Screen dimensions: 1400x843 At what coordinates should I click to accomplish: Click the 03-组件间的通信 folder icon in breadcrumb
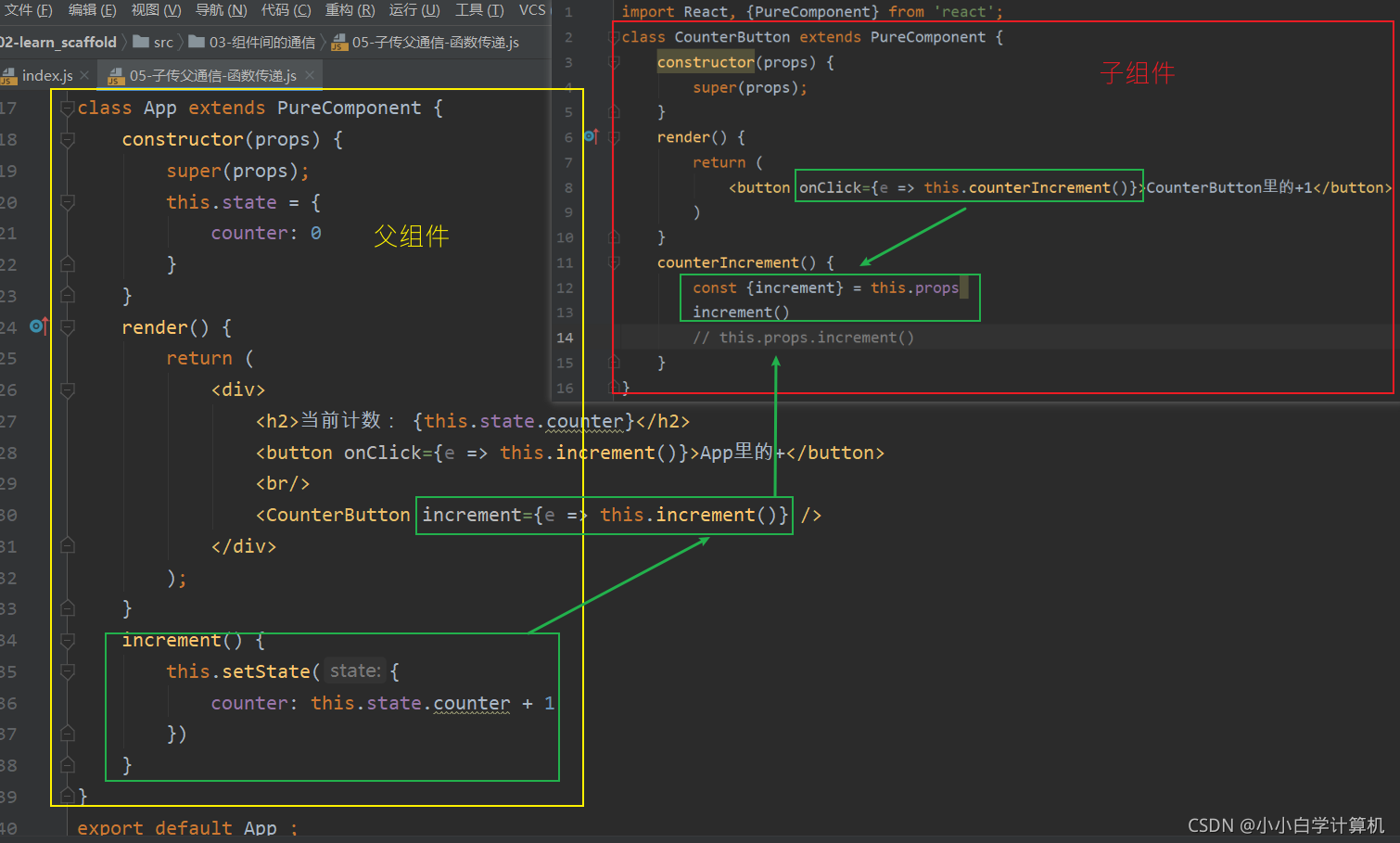coord(197,42)
